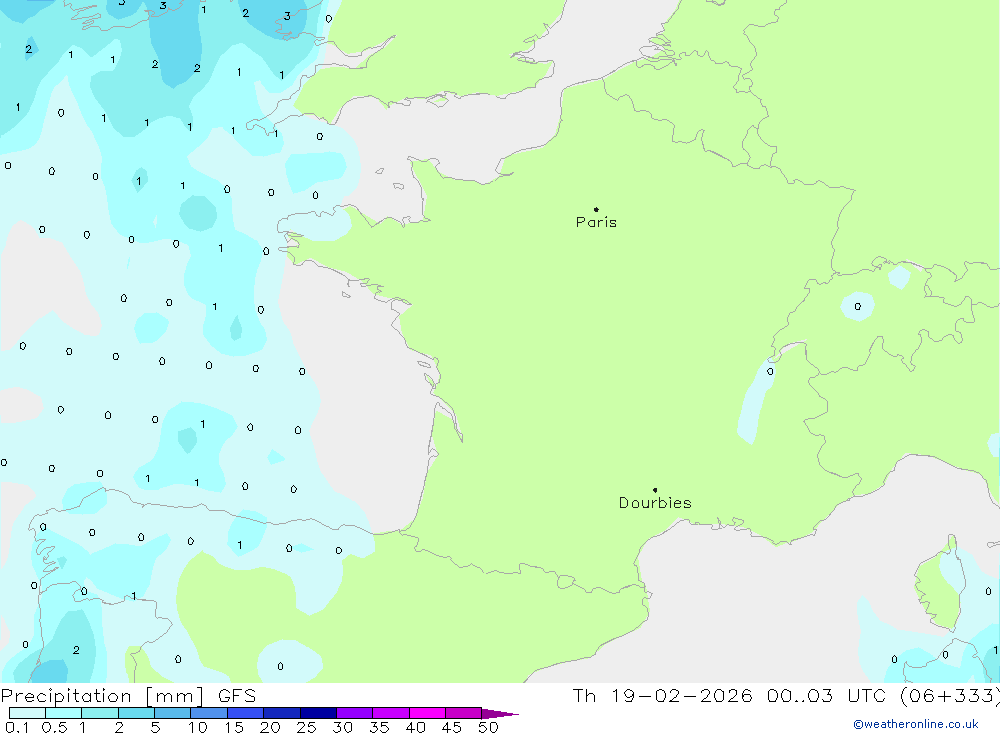
Task: Pick the 15–20 mm legend color swatch
Action: point(246,713)
